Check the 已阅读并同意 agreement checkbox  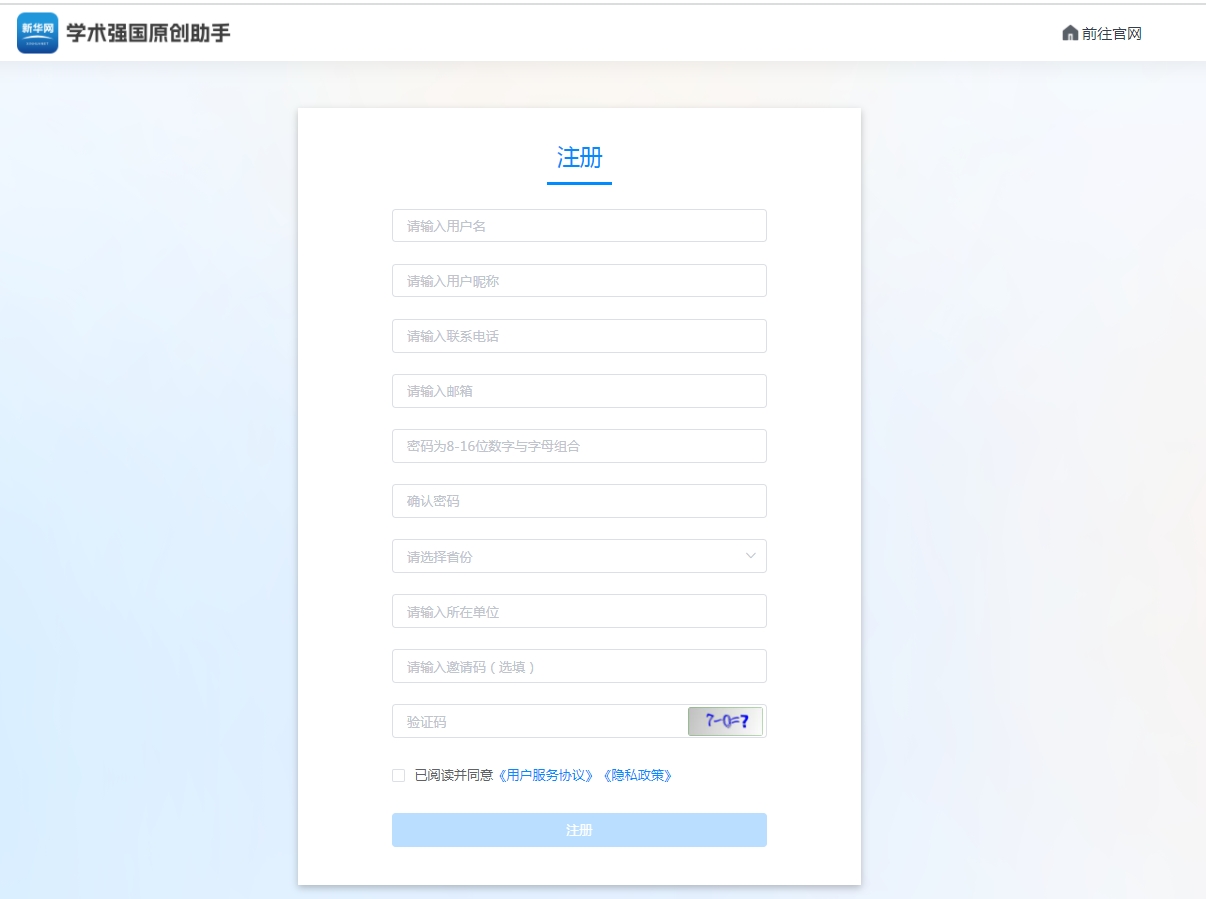pyautogui.click(x=399, y=775)
